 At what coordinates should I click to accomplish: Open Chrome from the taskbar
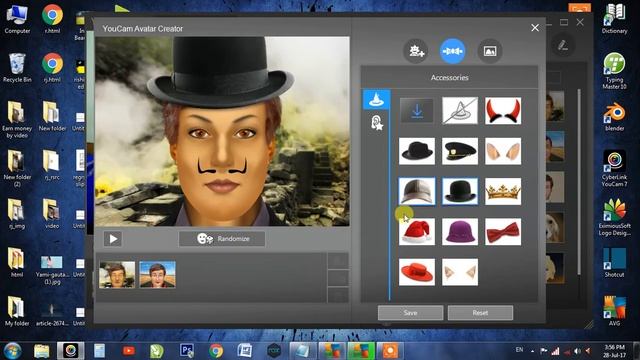216,351
